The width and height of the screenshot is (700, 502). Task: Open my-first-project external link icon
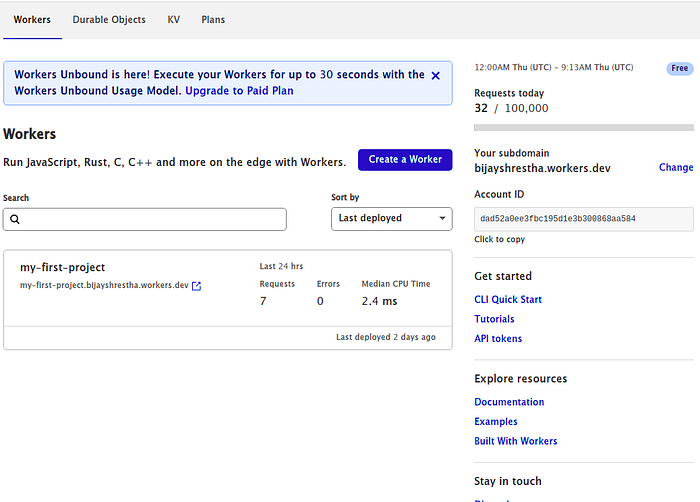[196, 286]
